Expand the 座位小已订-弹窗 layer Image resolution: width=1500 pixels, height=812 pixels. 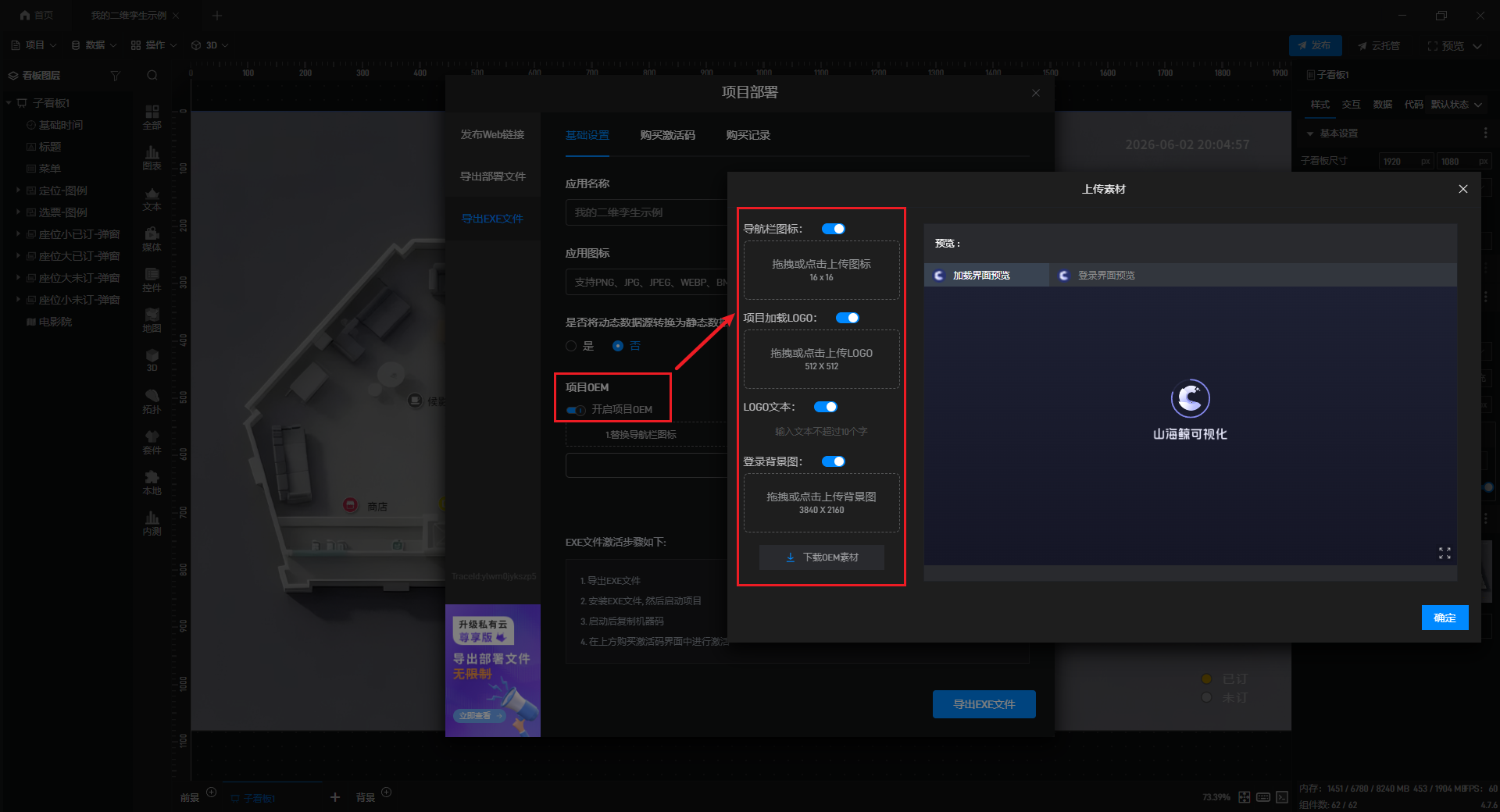point(18,234)
